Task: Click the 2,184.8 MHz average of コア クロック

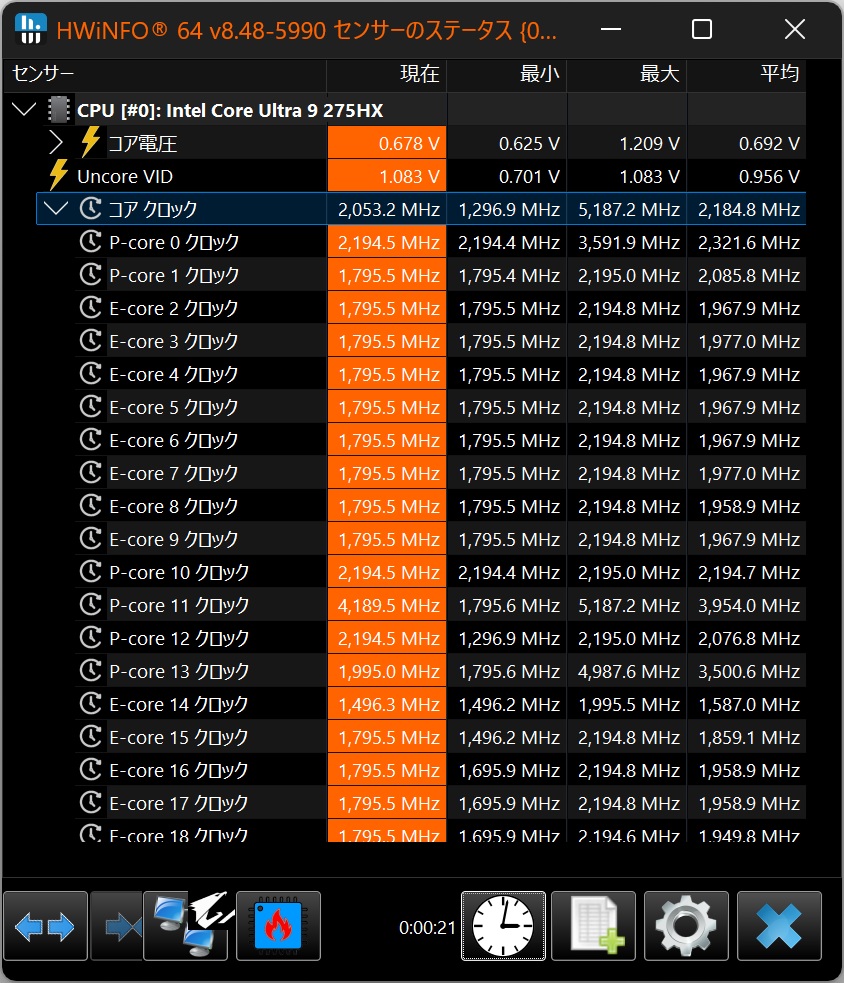Action: [749, 209]
